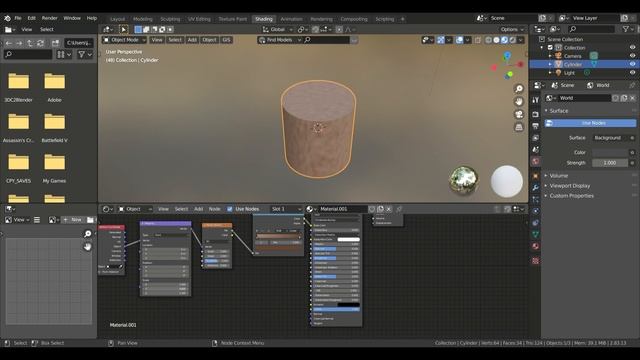Toggle camera view gizmo in 3D viewport
The image size is (640, 360).
(x=519, y=114)
